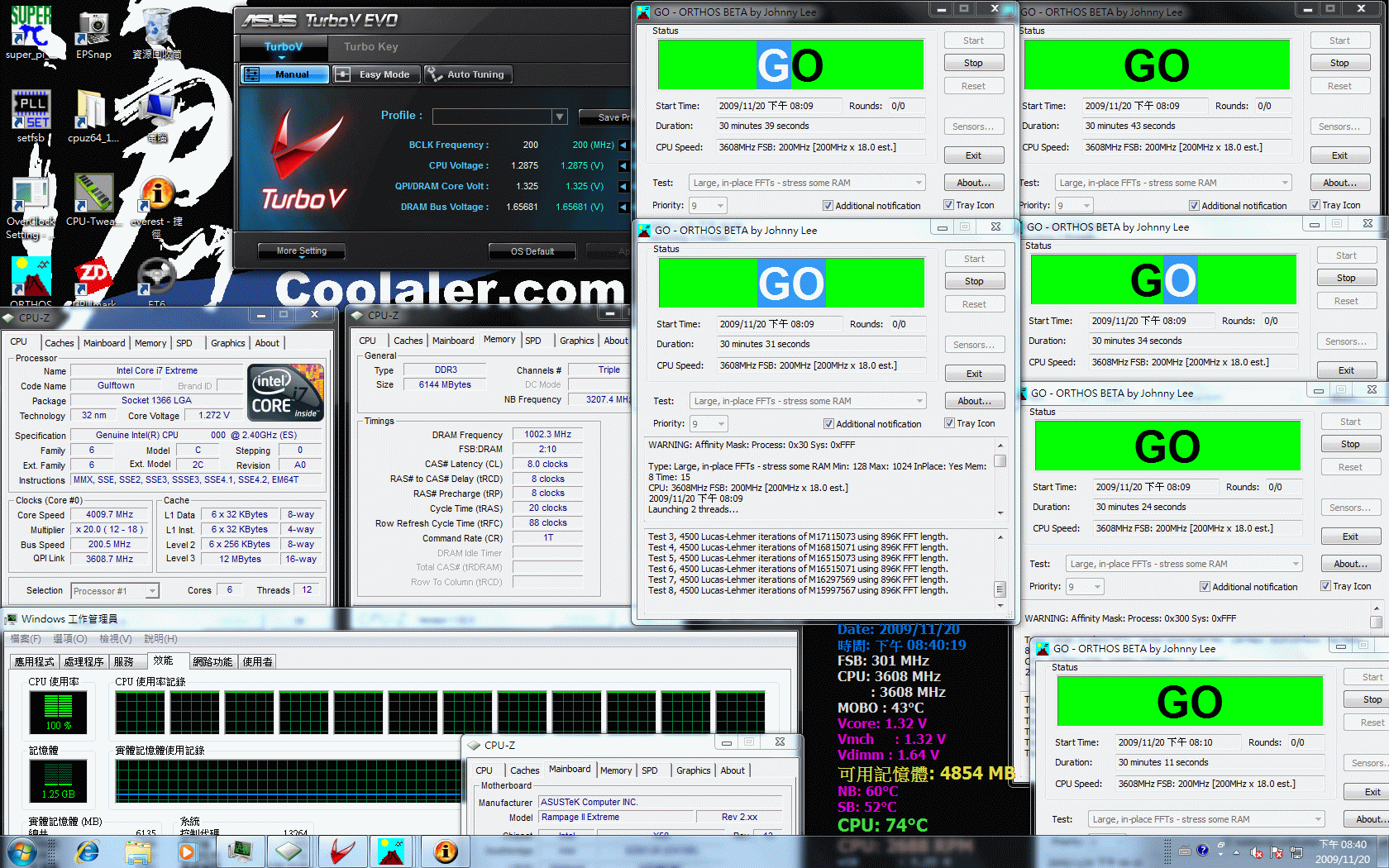The width and height of the screenshot is (1389, 868).
Task: Select the ORTHOS desktop icon
Action: point(31,283)
